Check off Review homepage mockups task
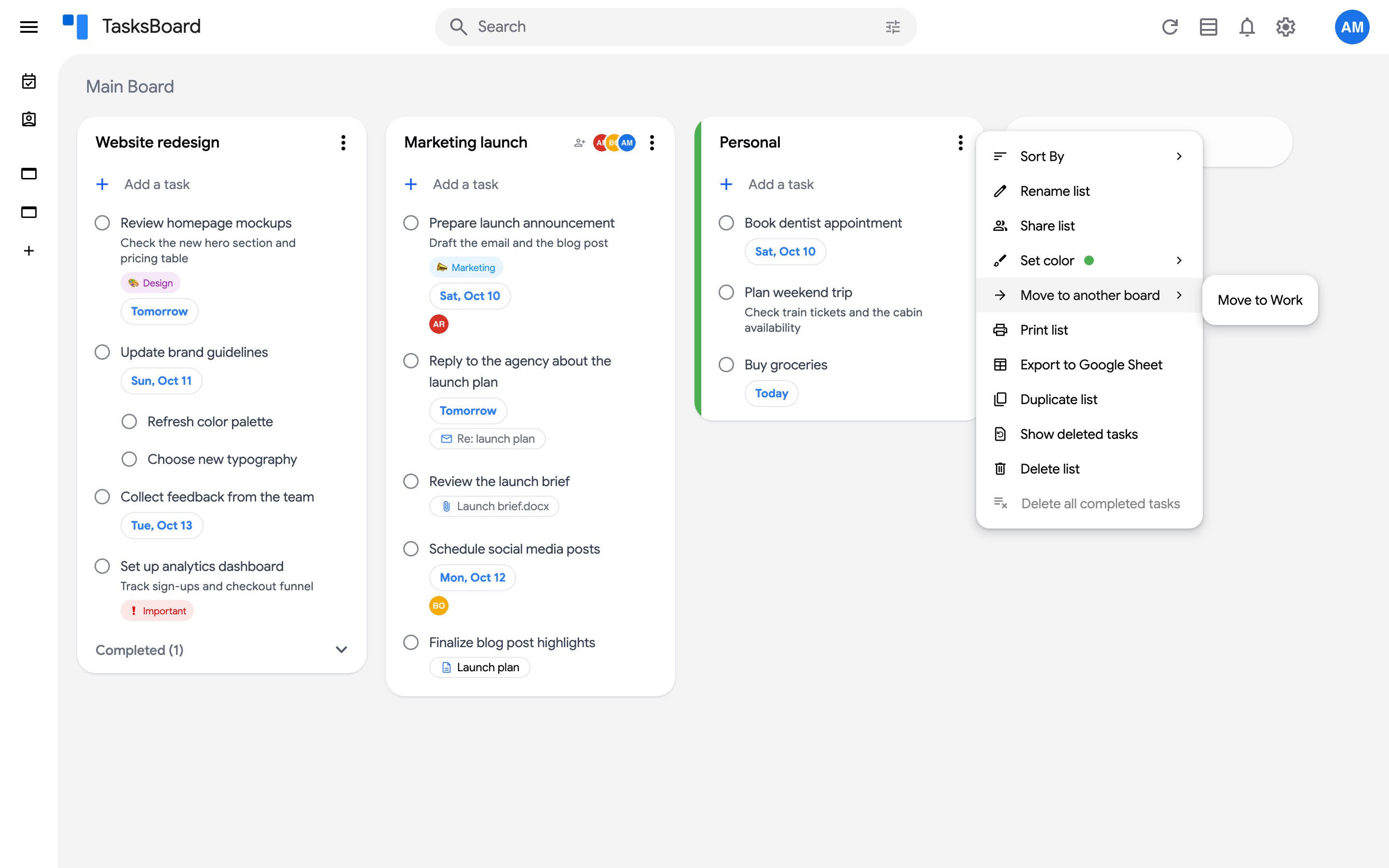Image resolution: width=1389 pixels, height=868 pixels. [x=102, y=223]
